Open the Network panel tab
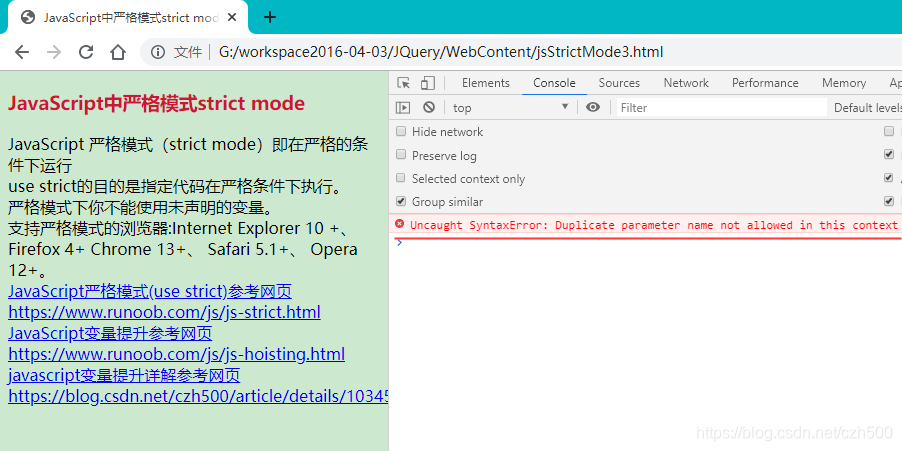This screenshot has height=451, width=902. pos(686,83)
